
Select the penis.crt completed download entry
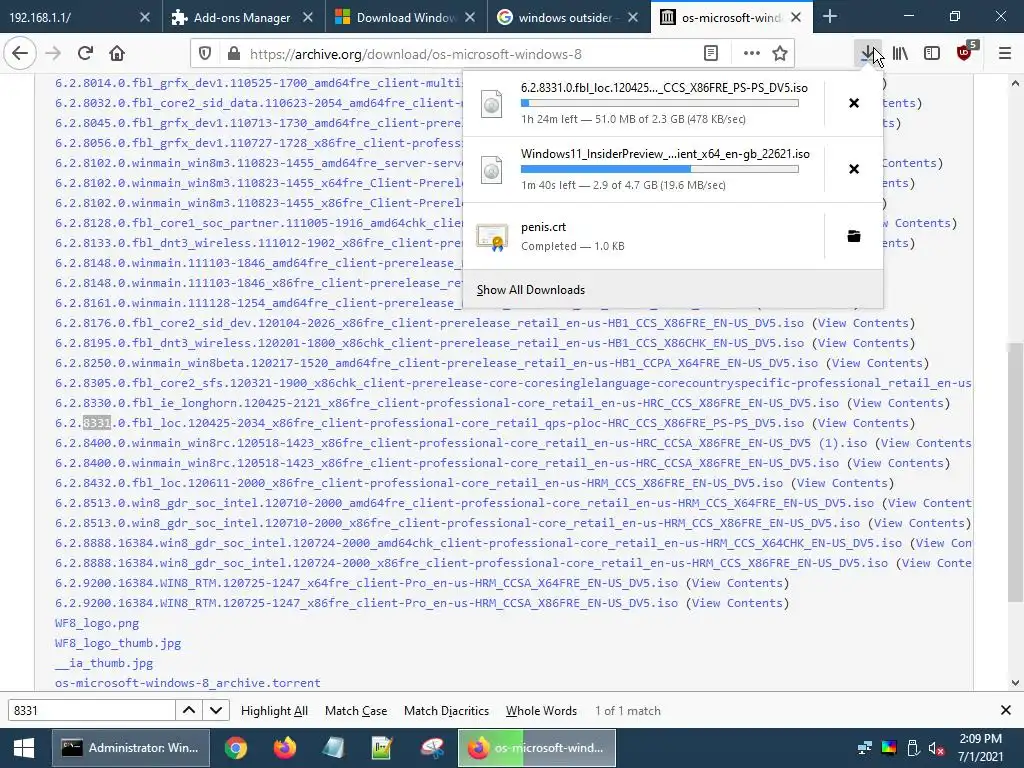[x=643, y=236]
